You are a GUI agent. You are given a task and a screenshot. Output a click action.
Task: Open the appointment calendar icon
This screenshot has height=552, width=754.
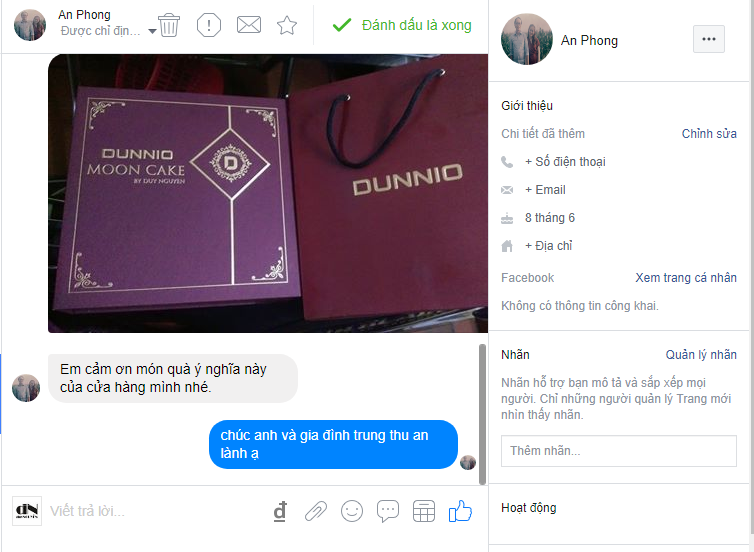[424, 511]
